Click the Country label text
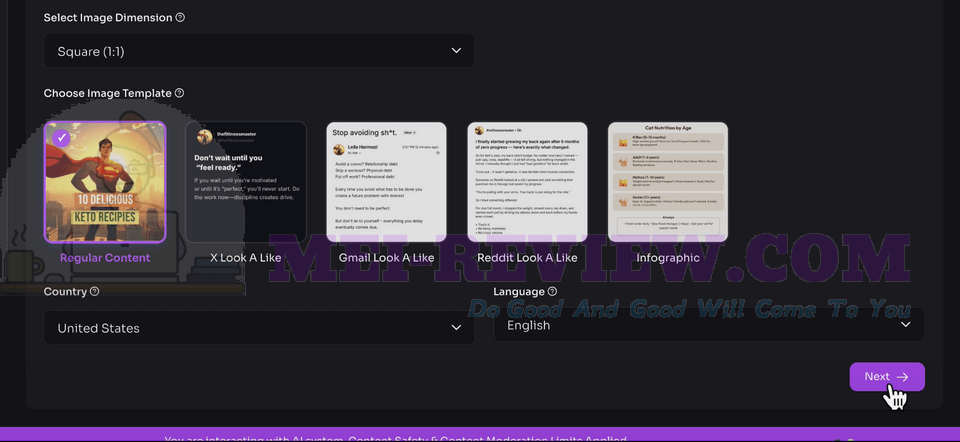 66,291
